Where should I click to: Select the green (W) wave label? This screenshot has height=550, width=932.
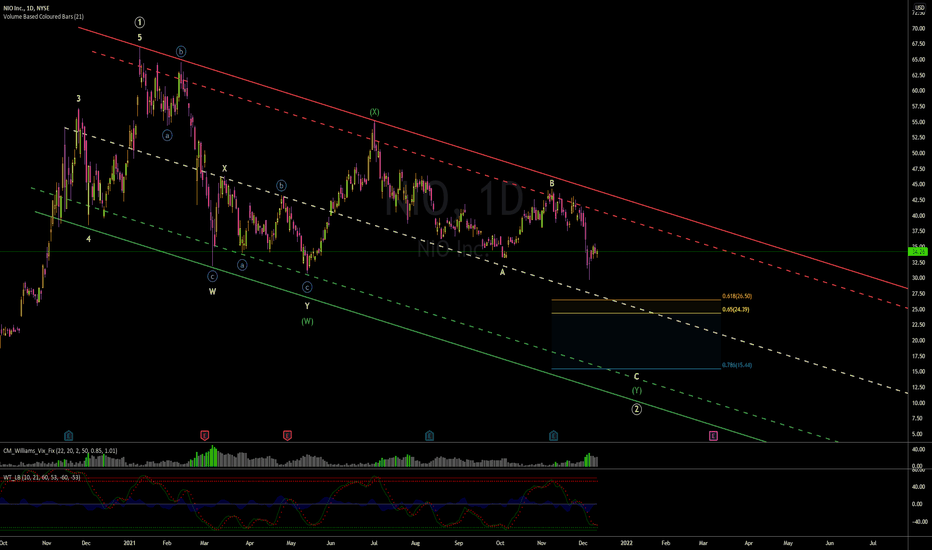307,322
